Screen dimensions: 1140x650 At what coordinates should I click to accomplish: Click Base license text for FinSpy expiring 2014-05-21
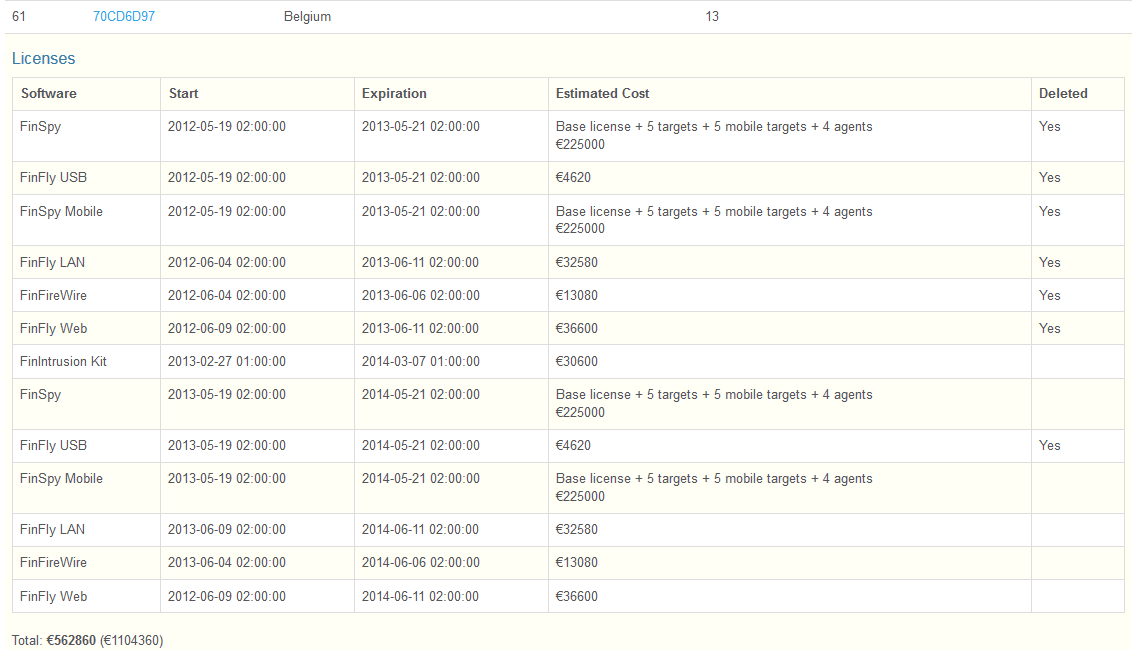(714, 395)
